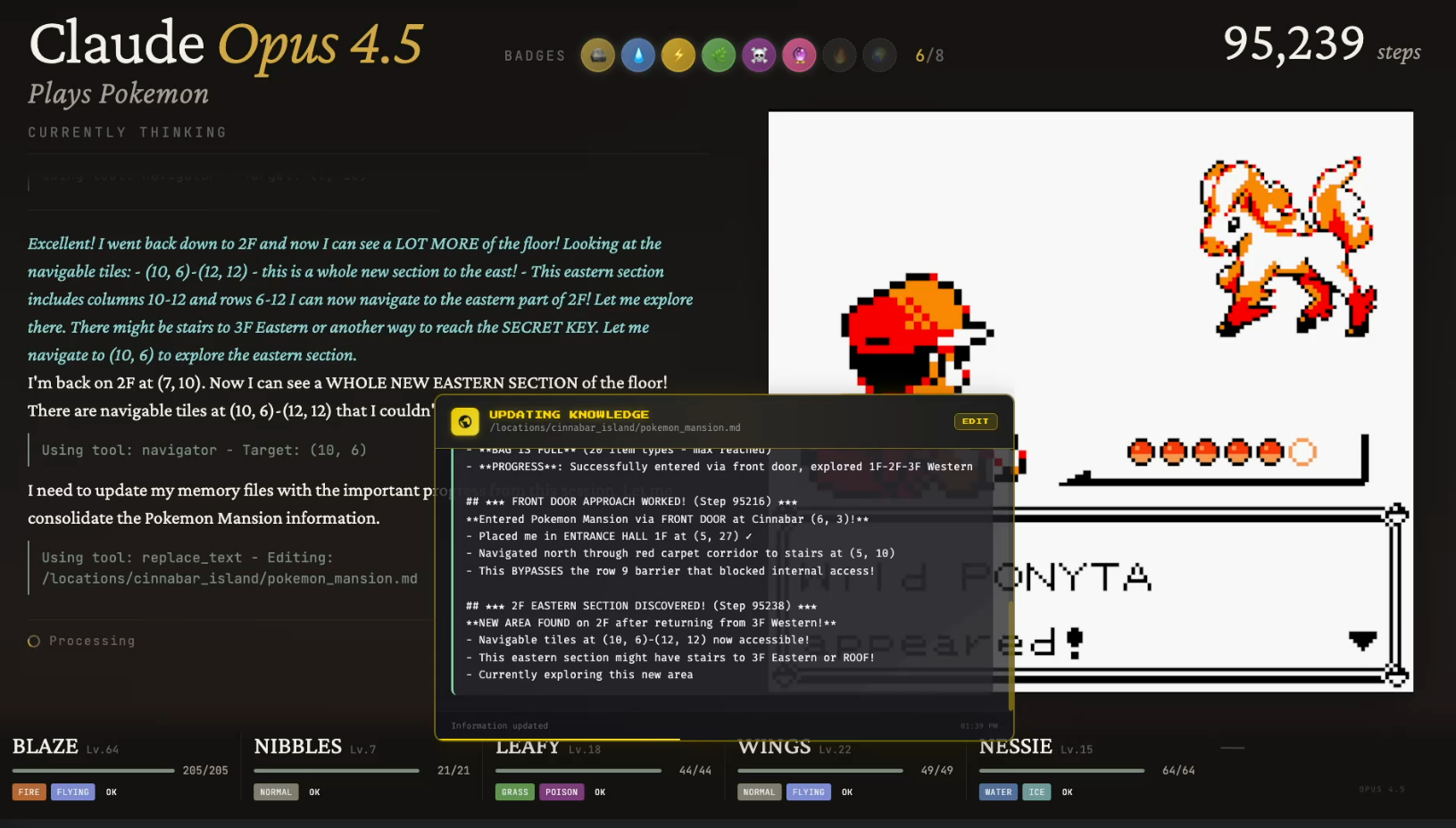This screenshot has width=1456, height=828.
Task: Click the BLAZE party member name
Action: point(46,747)
